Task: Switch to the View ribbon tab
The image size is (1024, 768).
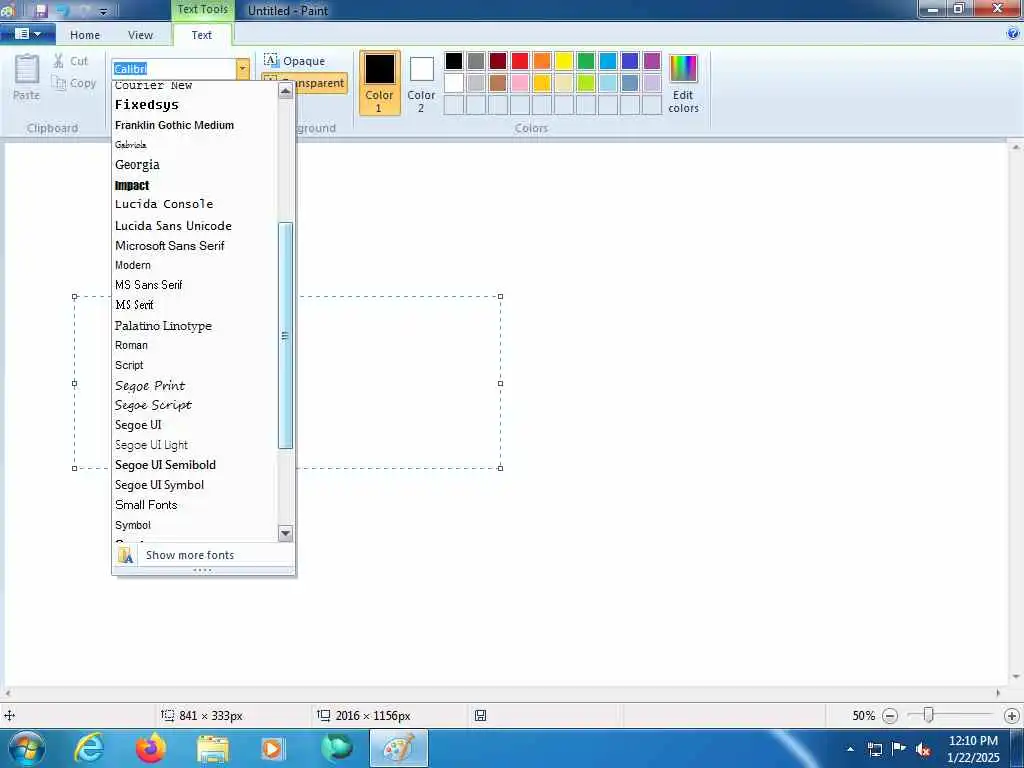Action: [140, 35]
